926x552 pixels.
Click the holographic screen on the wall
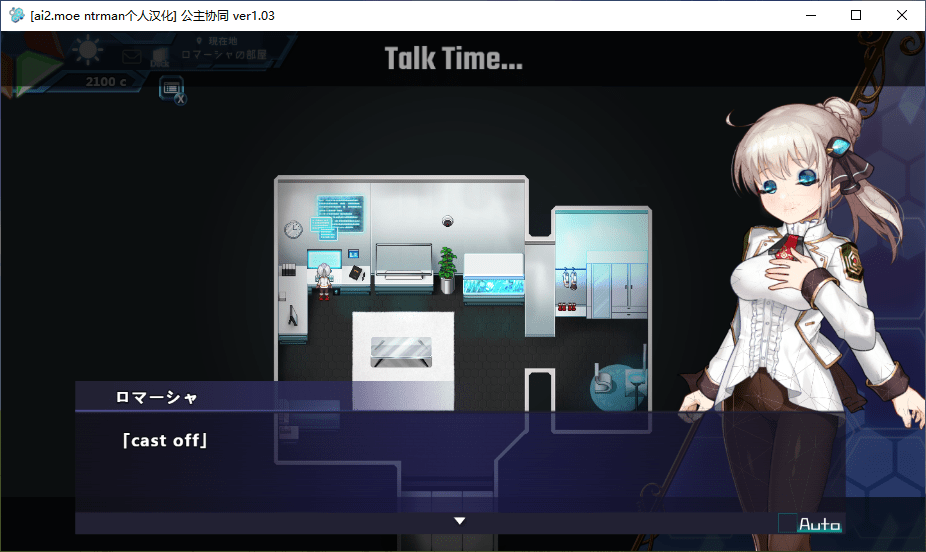pos(340,212)
